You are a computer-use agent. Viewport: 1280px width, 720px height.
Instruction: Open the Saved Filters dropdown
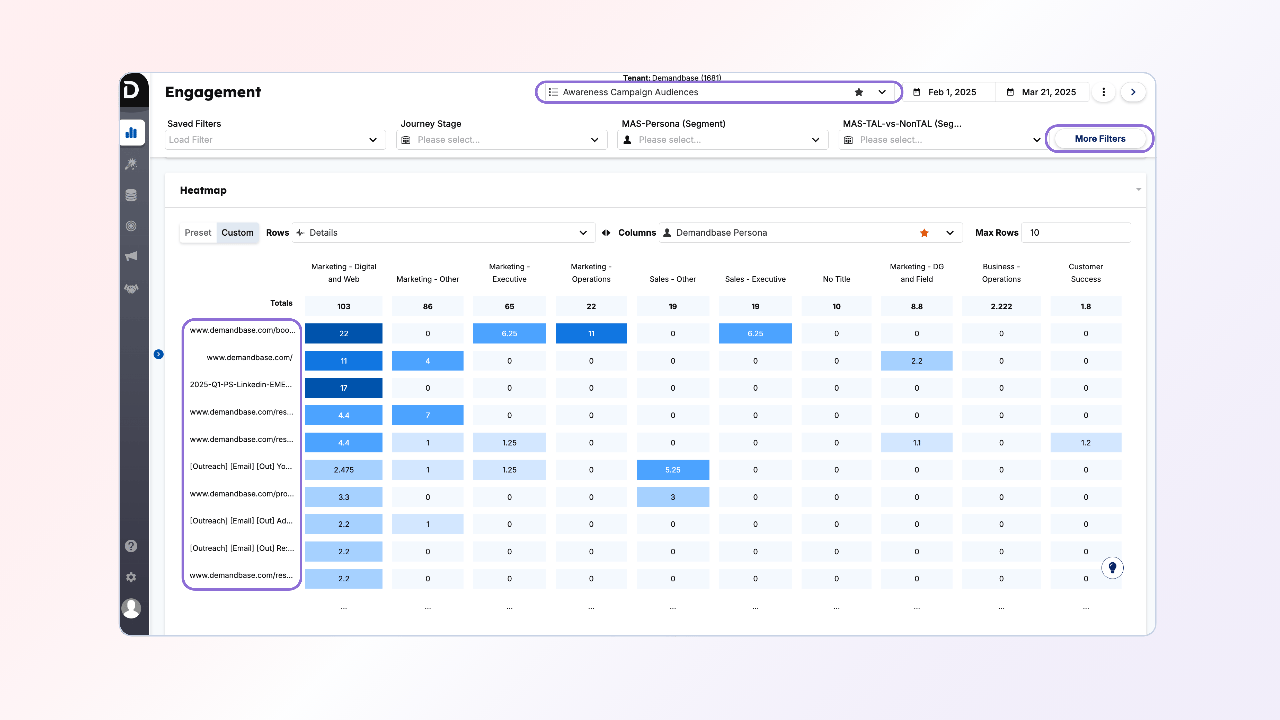[275, 140]
